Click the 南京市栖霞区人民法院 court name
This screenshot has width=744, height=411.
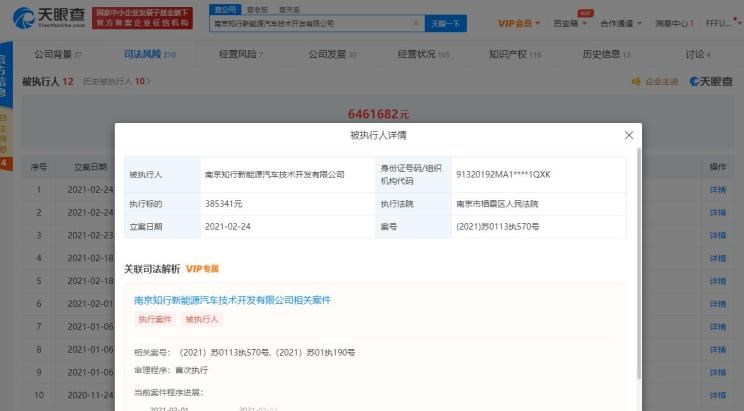497,204
